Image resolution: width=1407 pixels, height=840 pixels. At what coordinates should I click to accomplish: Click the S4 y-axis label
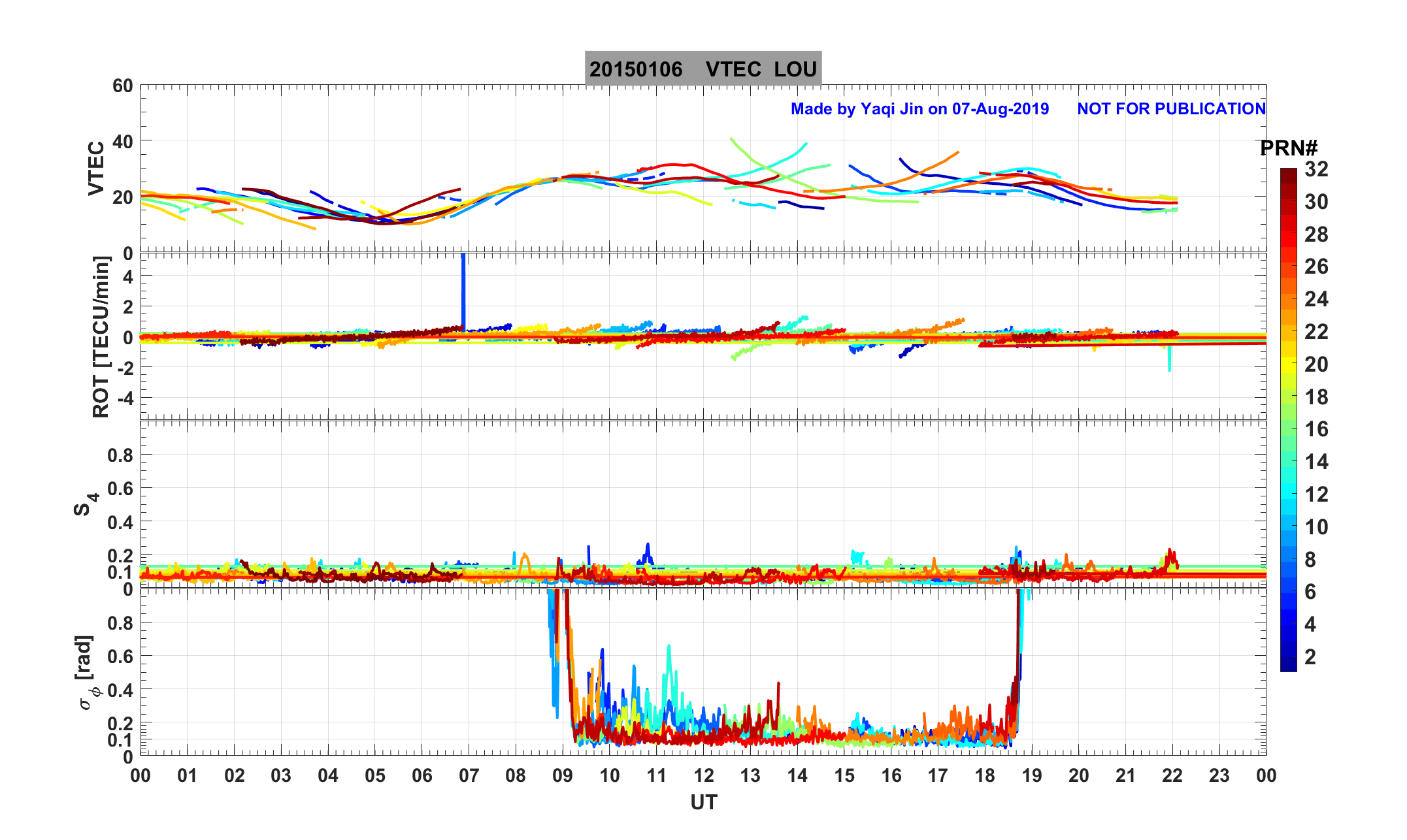point(85,504)
